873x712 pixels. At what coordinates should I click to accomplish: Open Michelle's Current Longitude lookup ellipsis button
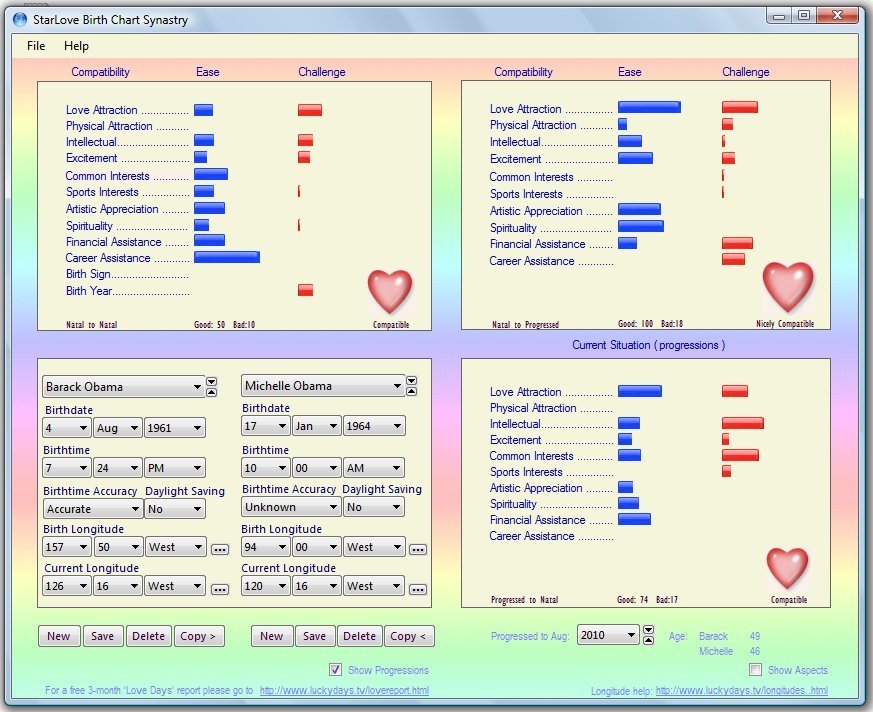point(418,589)
